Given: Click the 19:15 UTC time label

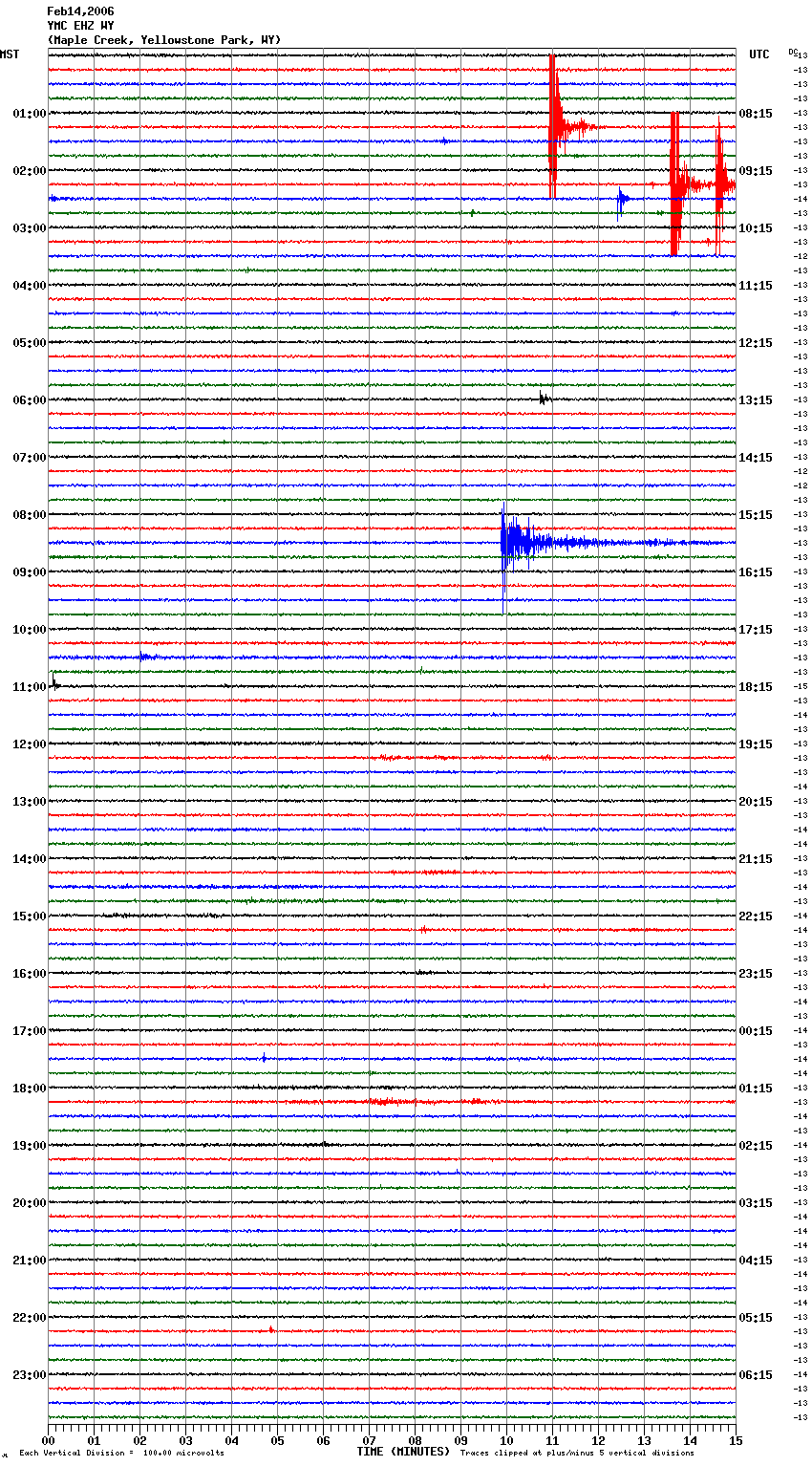Looking at the screenshot, I should point(756,744).
